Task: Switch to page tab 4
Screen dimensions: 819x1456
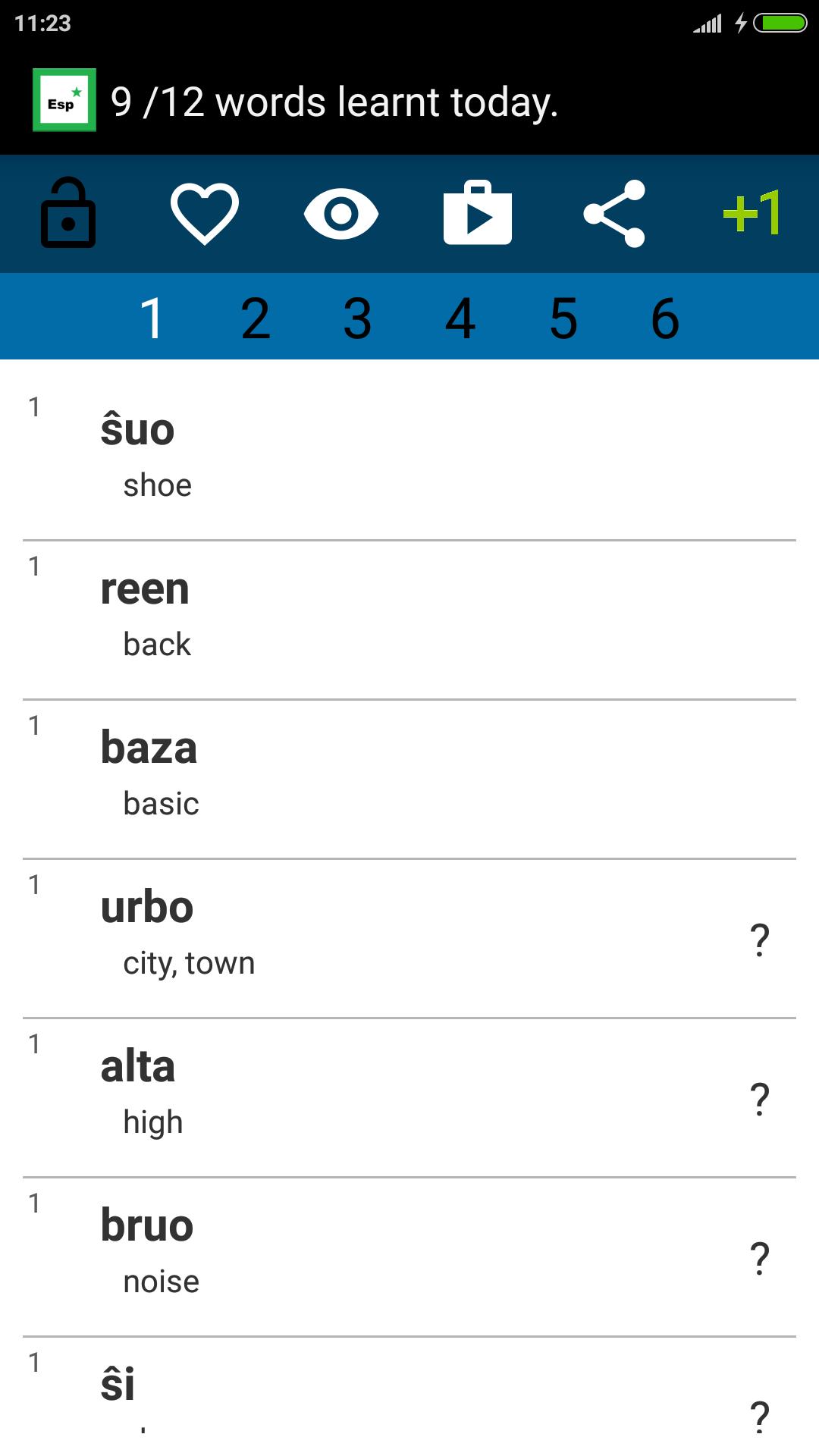Action: 460,318
